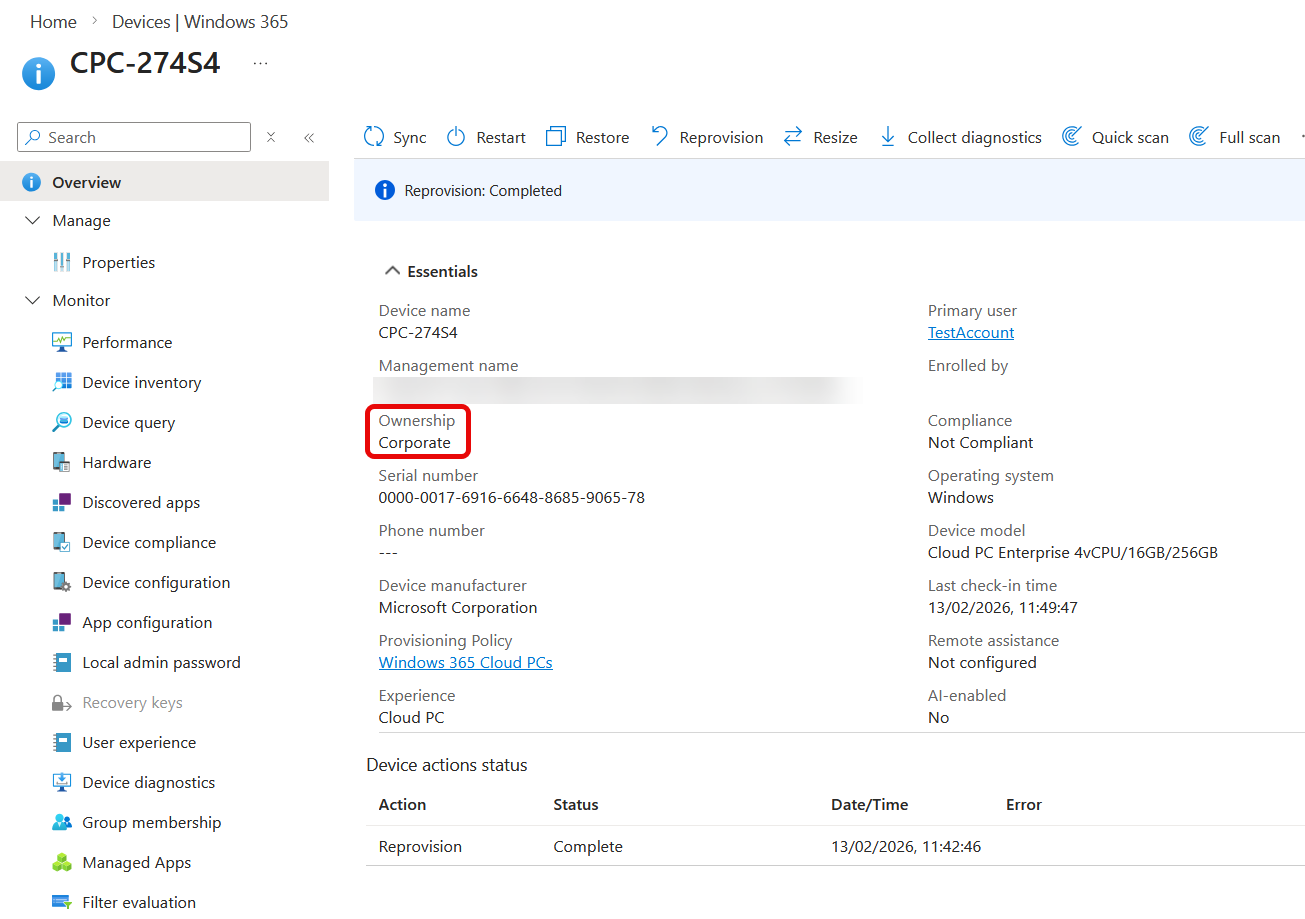Open the TestAccount primary user link
This screenshot has height=919, width=1305.
pos(970,332)
